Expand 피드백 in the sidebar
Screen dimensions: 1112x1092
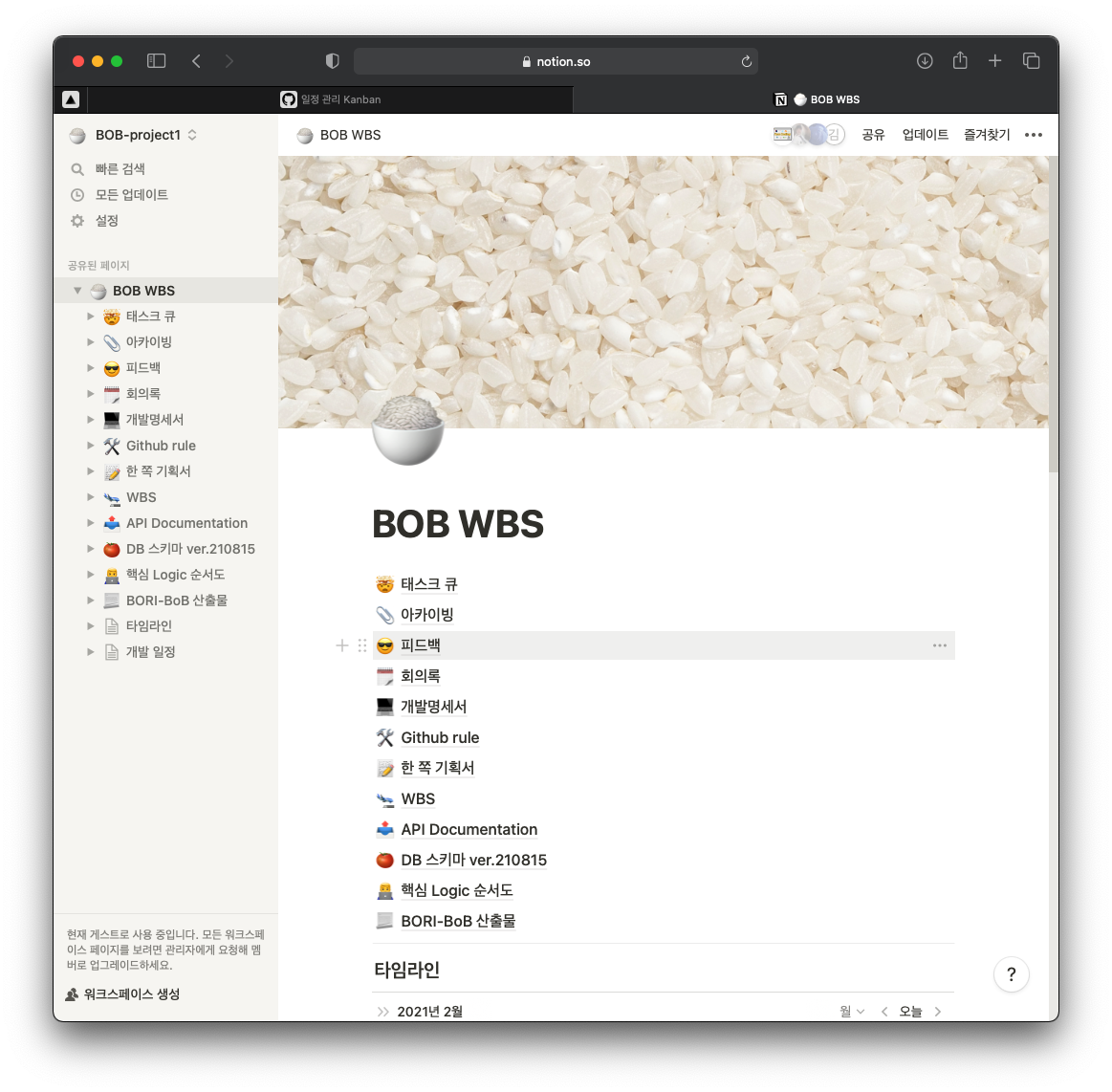[x=90, y=367]
